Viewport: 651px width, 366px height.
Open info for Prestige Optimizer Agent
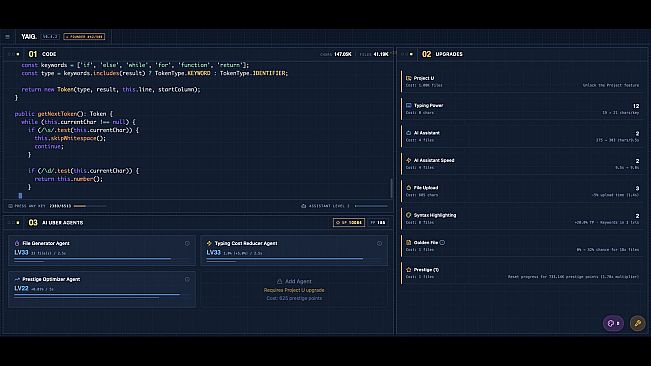pyautogui.click(x=187, y=280)
